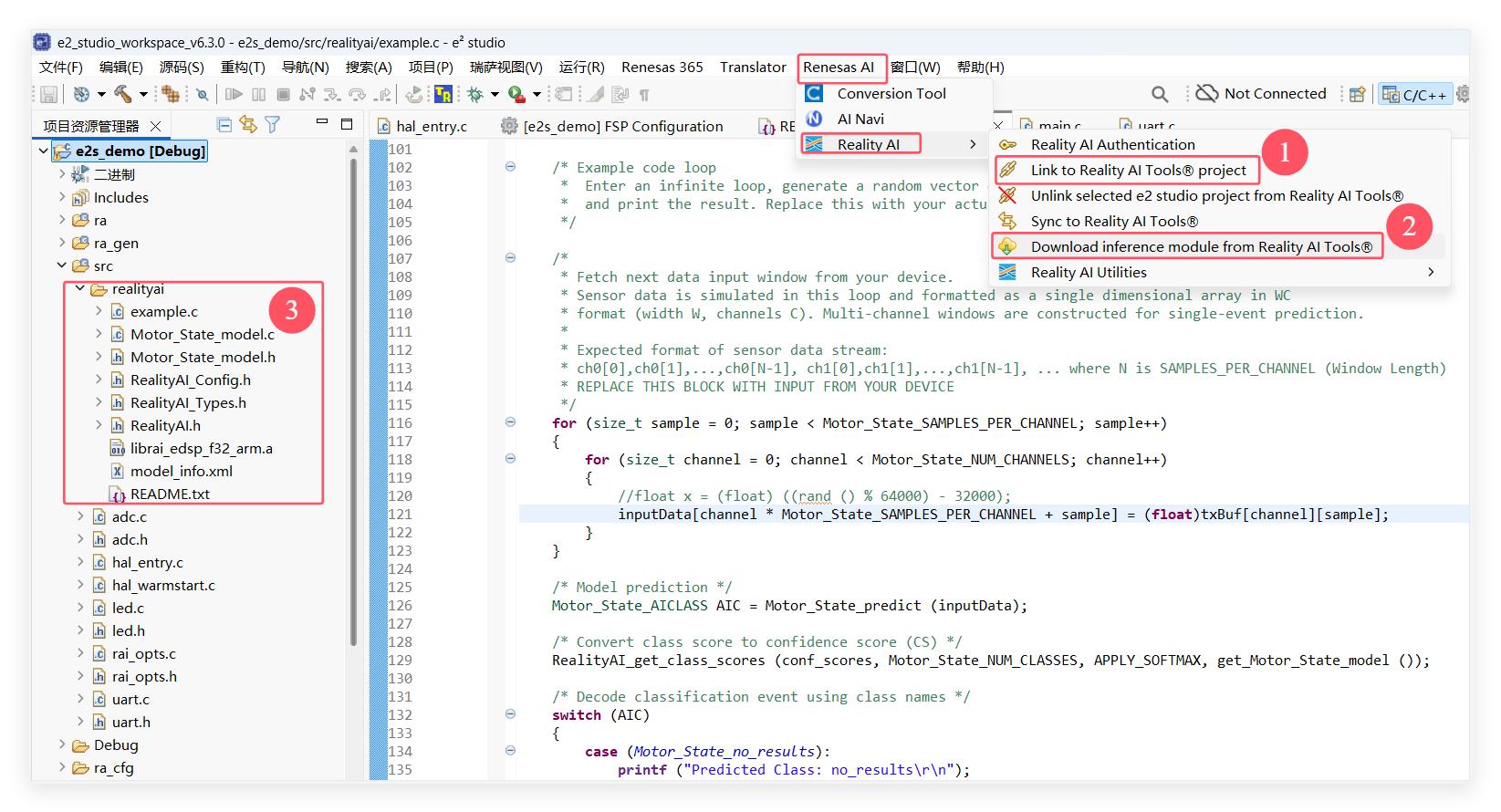Expand the Includes folder
The height and width of the screenshot is (812, 1501).
coord(62,197)
